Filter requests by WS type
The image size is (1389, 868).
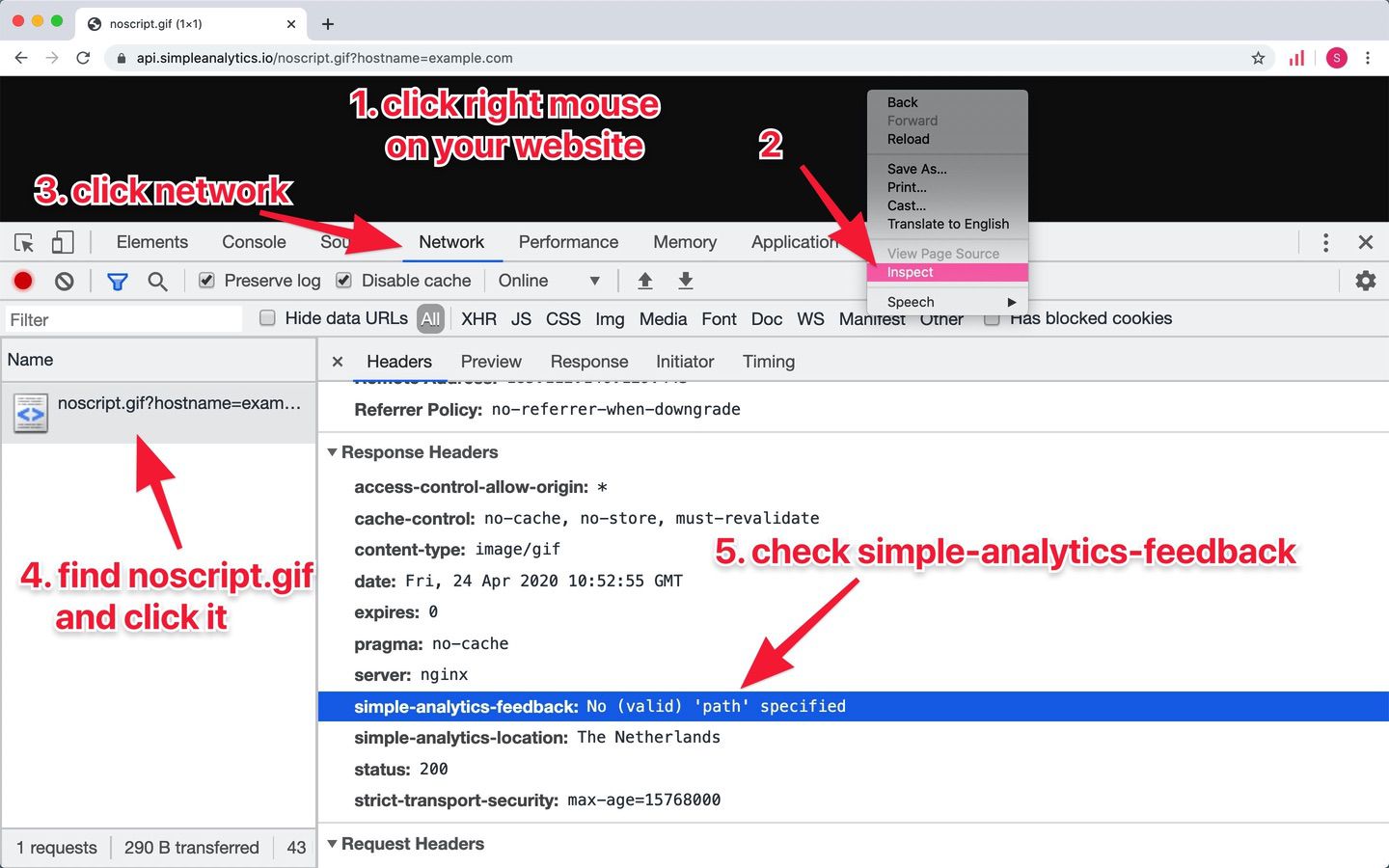[x=810, y=319]
